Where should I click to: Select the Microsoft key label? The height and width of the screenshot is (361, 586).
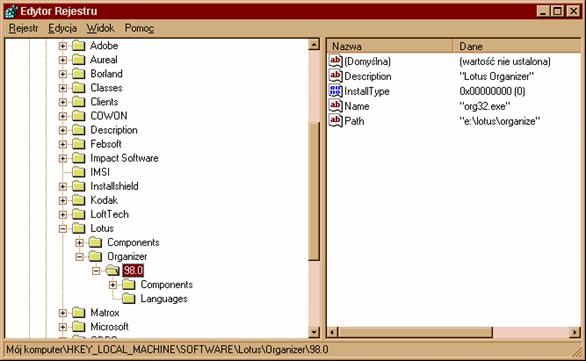tap(110, 327)
